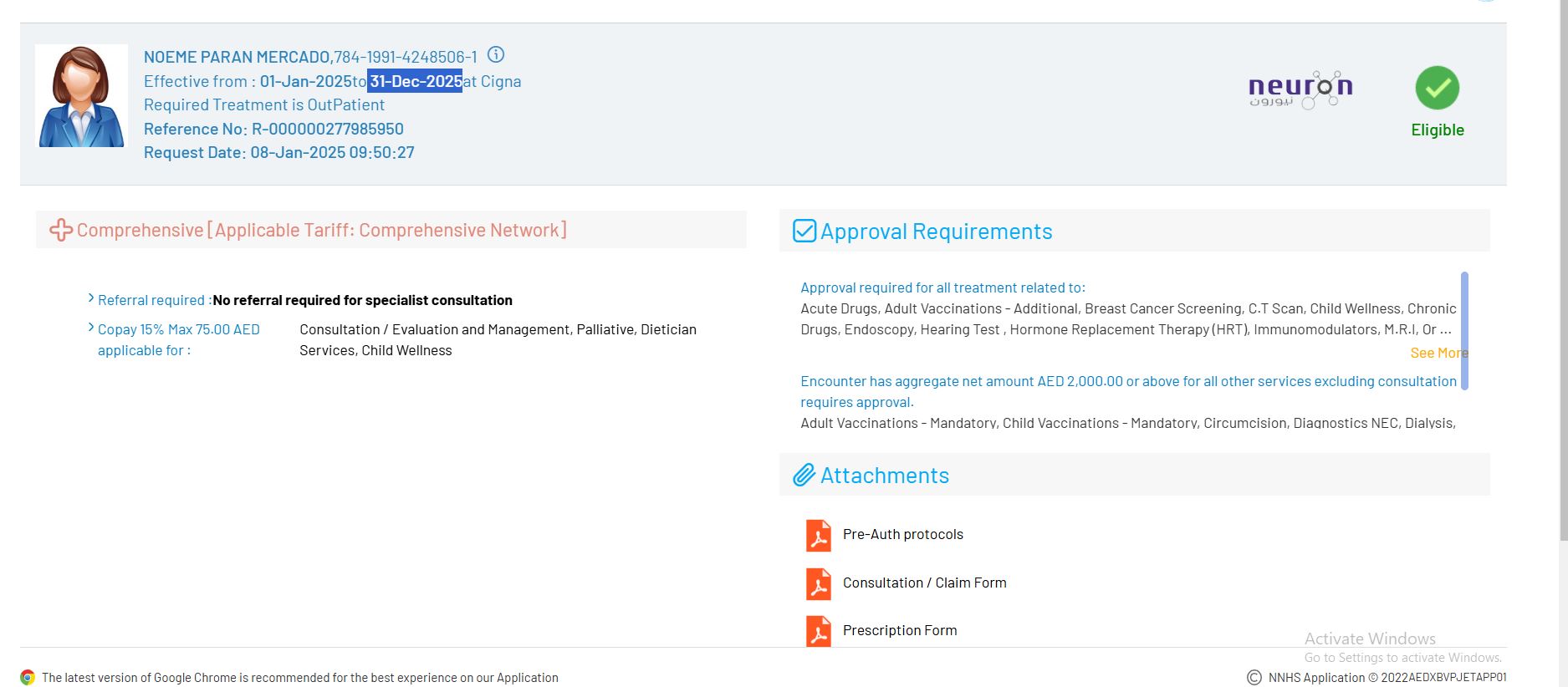Click See More in Approval Requirements
Screen dimensions: 1568x687
(1438, 353)
